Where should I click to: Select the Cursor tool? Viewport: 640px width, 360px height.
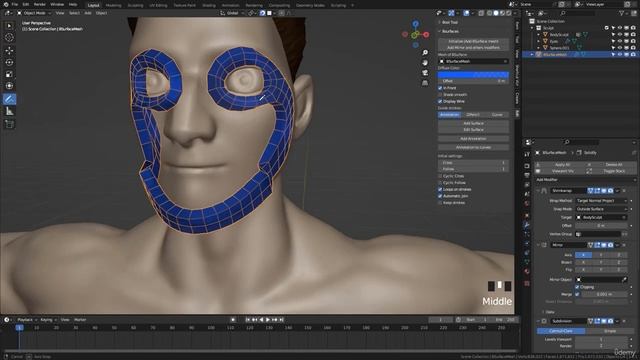pyautogui.click(x=9, y=38)
